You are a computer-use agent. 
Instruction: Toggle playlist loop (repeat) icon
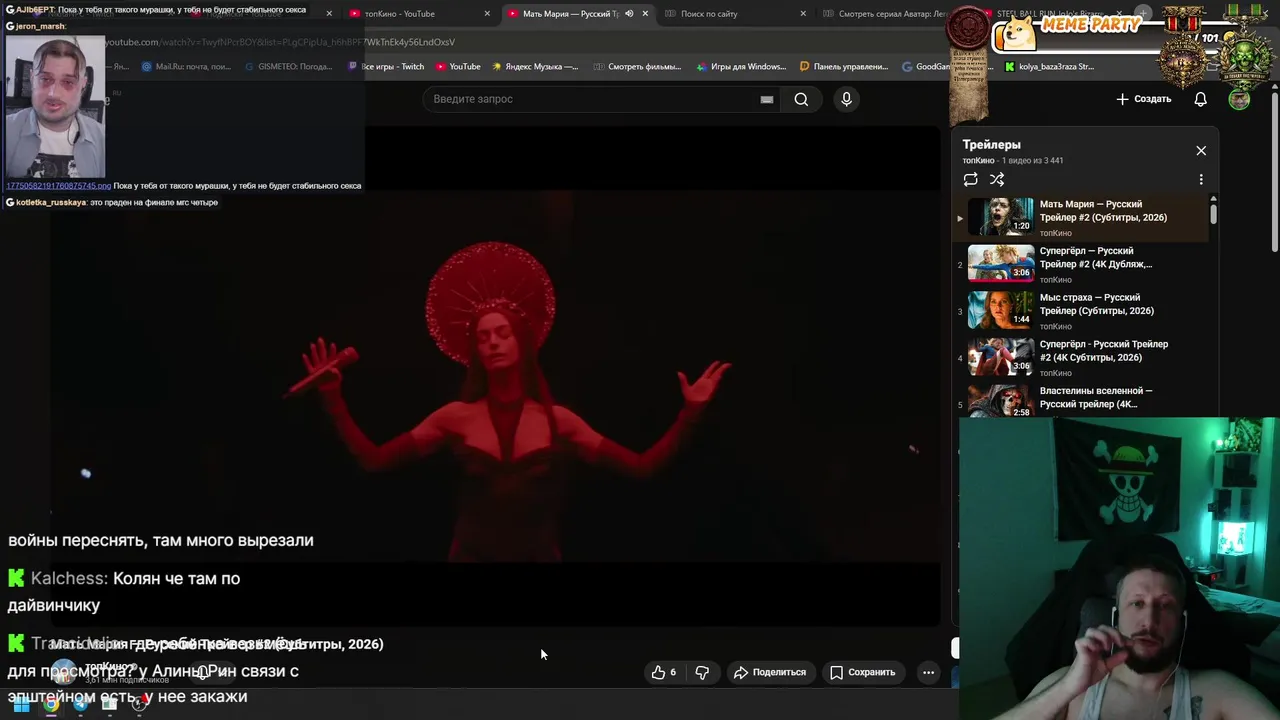(x=970, y=179)
